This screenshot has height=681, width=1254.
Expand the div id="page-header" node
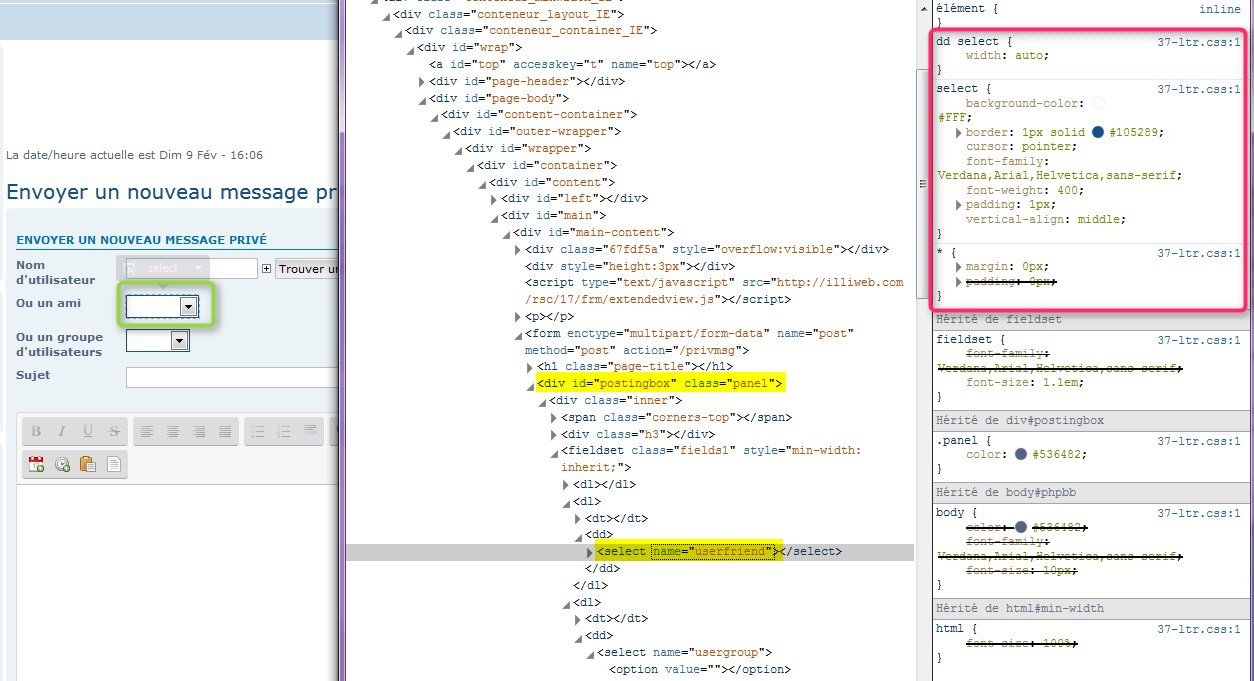click(x=423, y=82)
